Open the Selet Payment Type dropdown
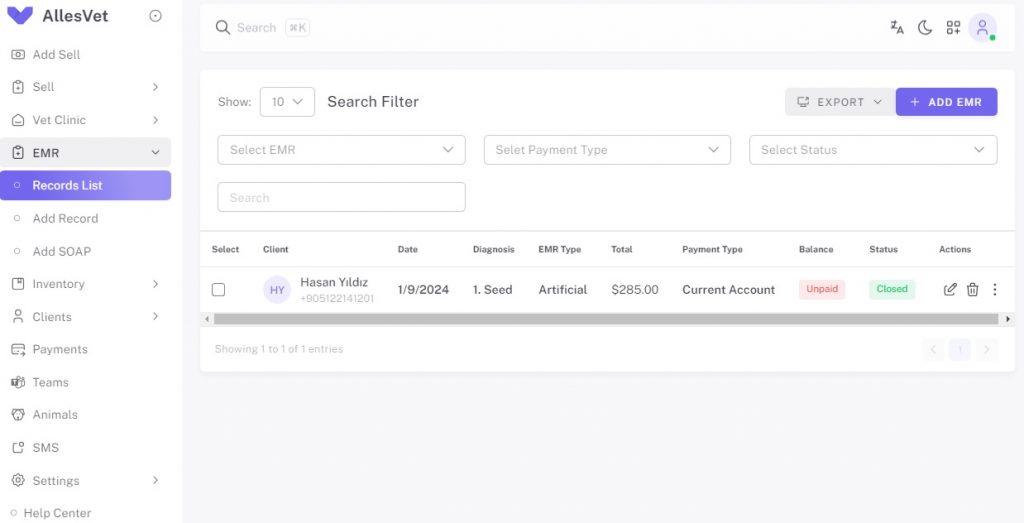The height and width of the screenshot is (523, 1024). tap(607, 150)
